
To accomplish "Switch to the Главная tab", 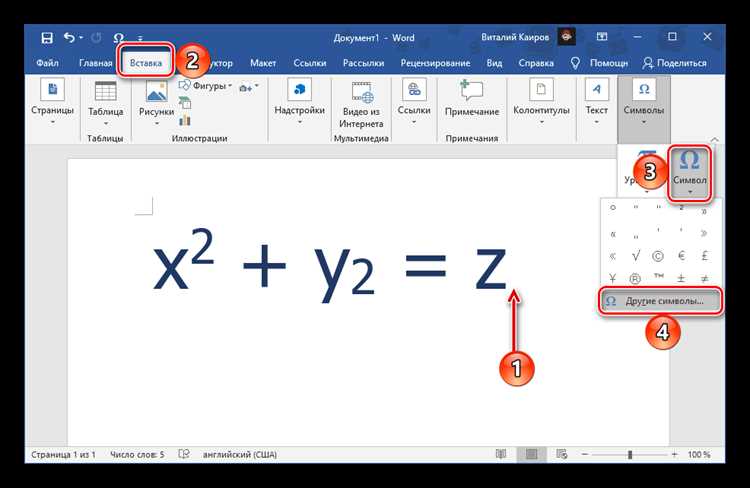I will (96, 63).
